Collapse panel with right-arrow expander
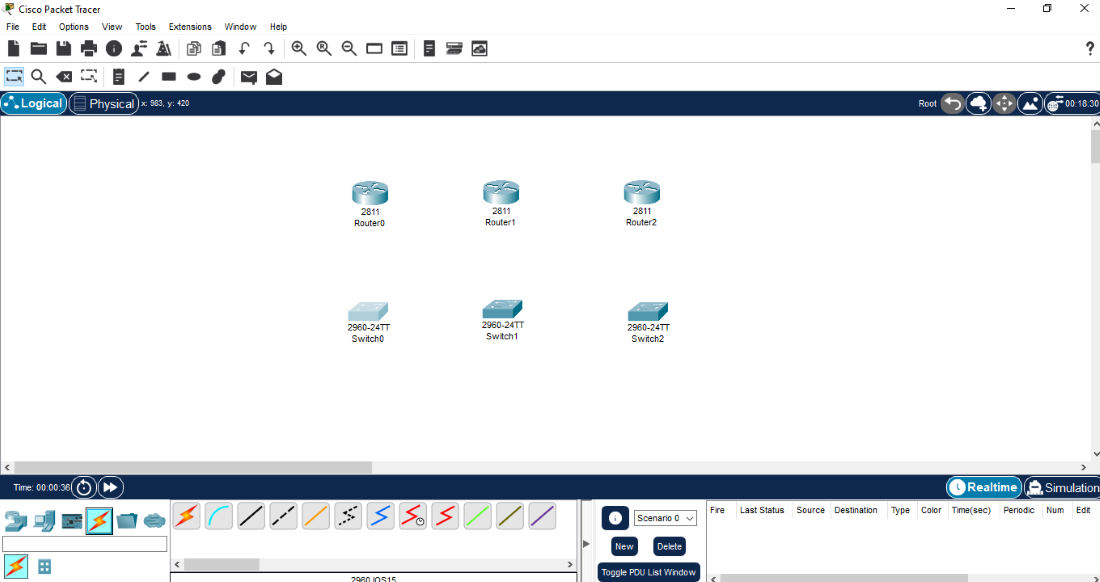 [586, 543]
